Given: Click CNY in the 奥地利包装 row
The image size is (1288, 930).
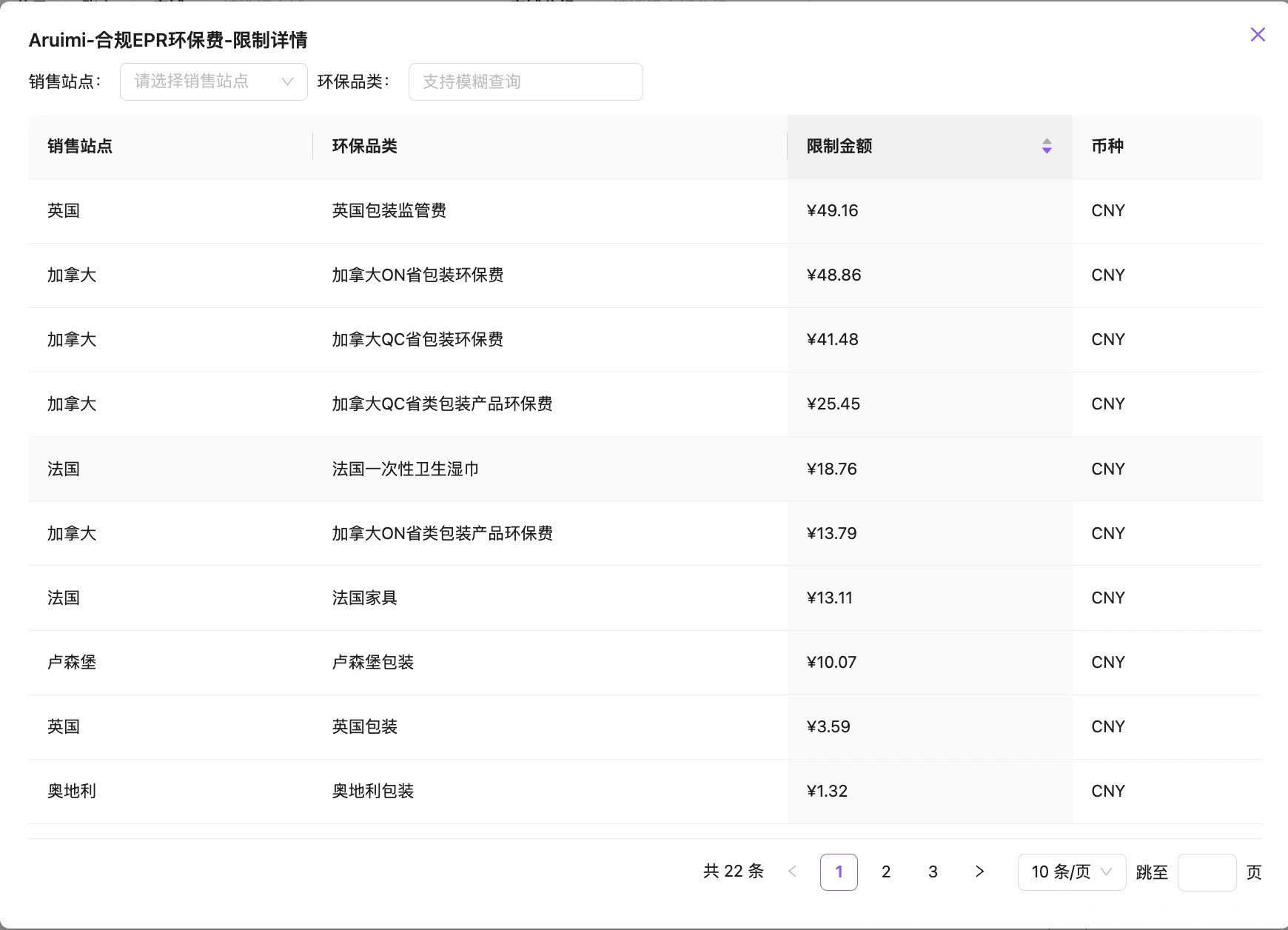Looking at the screenshot, I should coord(1108,791).
